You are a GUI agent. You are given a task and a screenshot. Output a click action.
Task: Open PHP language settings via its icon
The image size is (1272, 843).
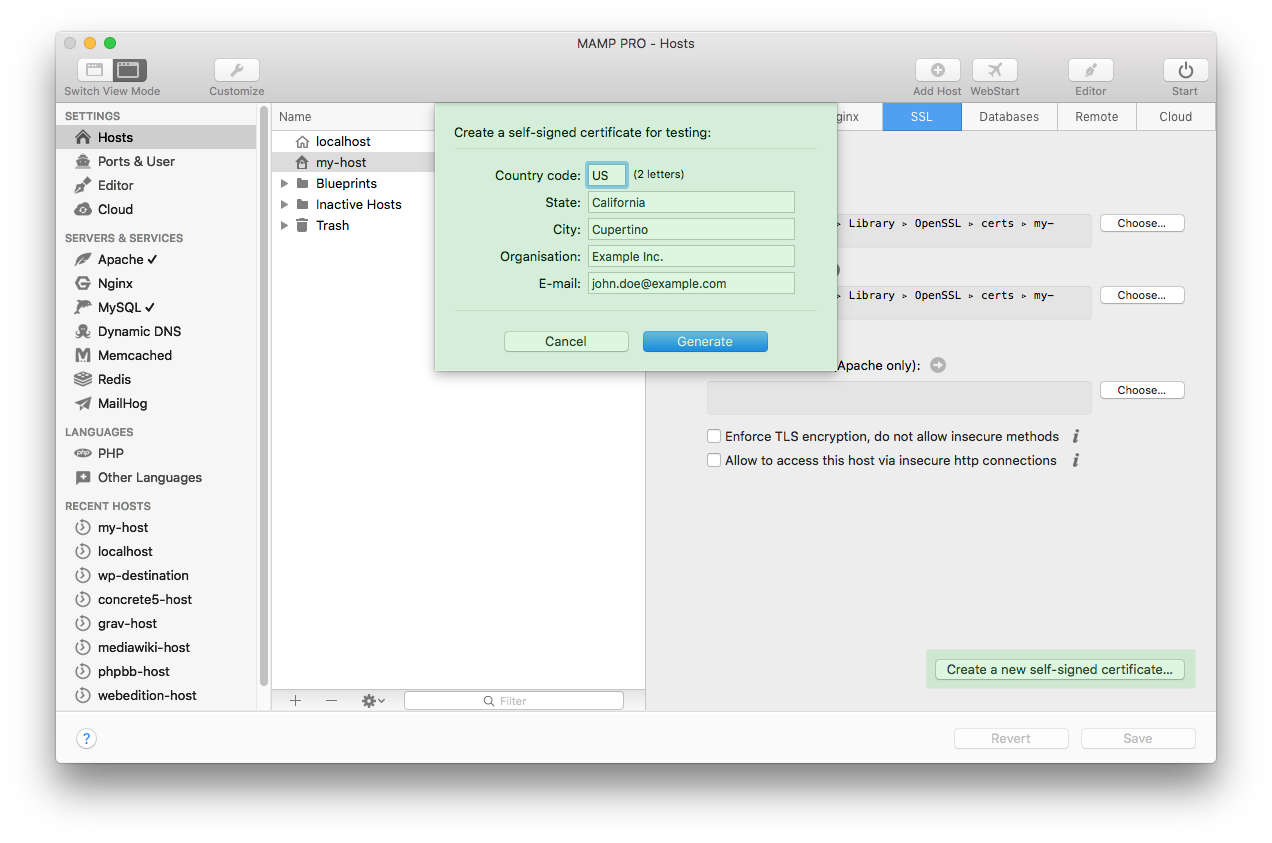83,453
